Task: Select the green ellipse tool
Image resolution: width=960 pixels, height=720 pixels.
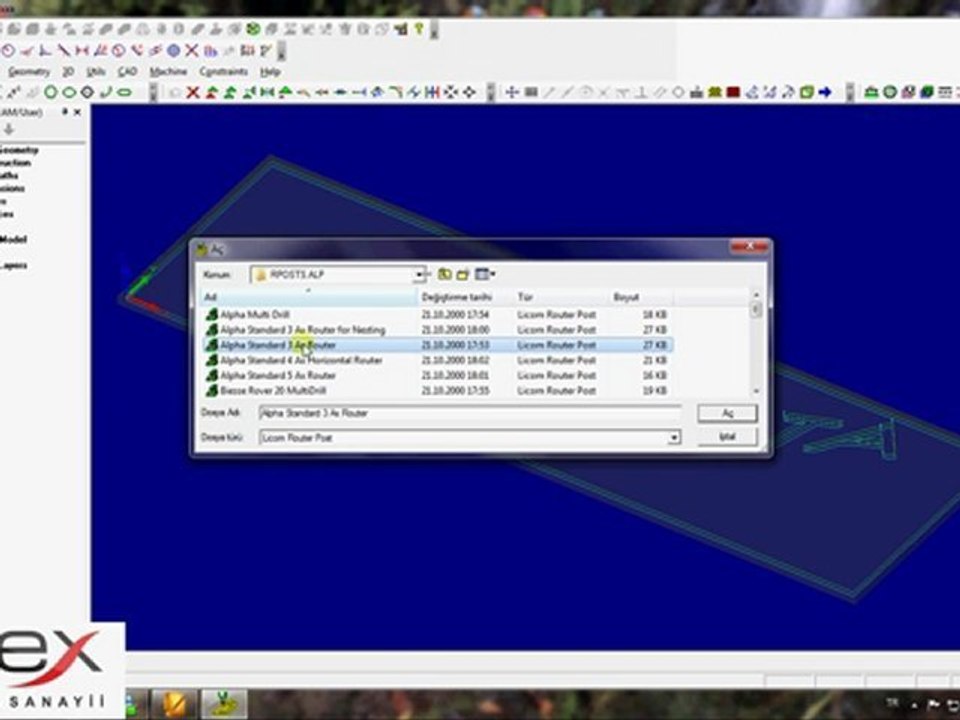Action: pyautogui.click(x=69, y=92)
